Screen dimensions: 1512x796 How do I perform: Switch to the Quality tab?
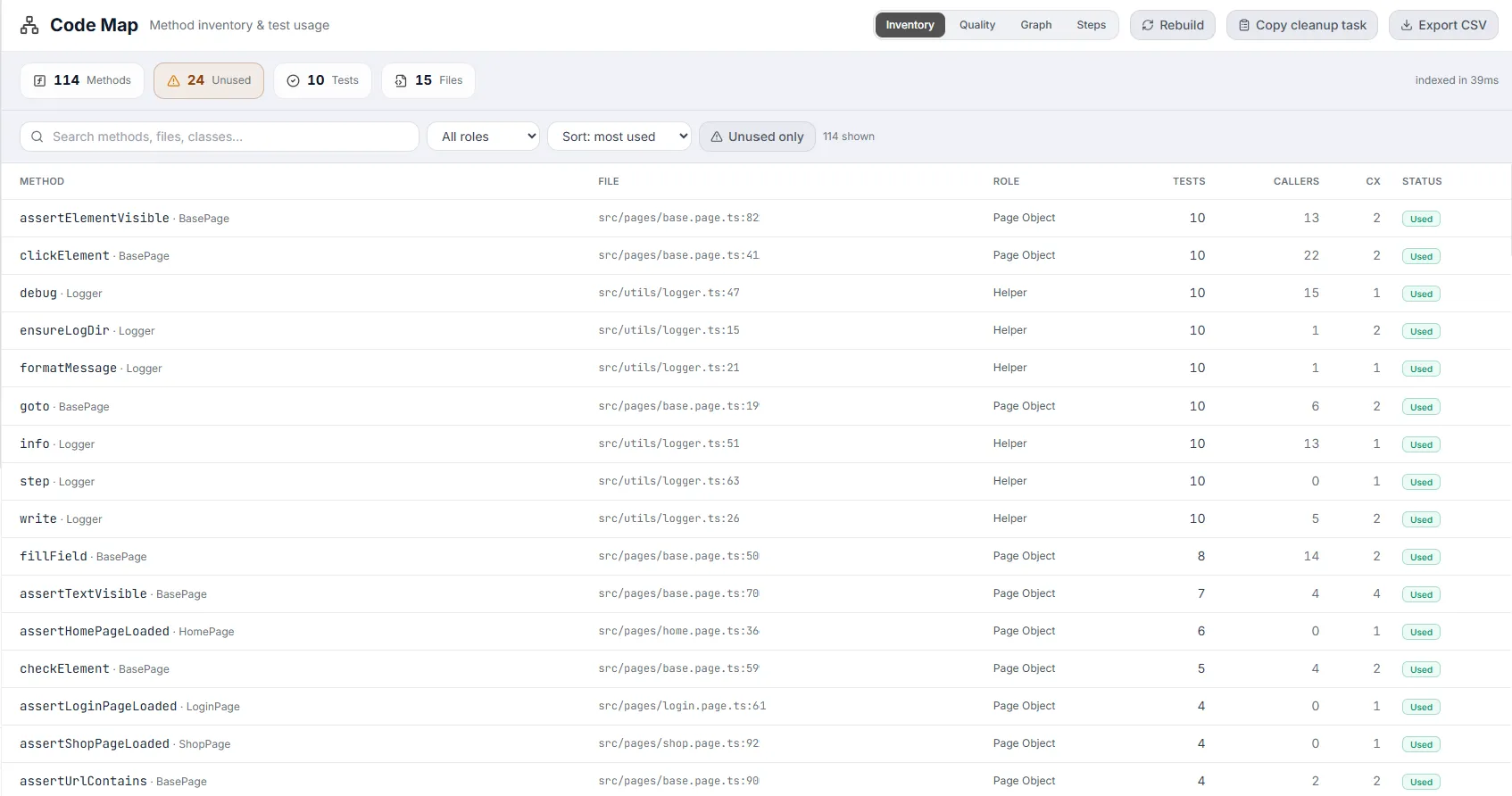977,25
